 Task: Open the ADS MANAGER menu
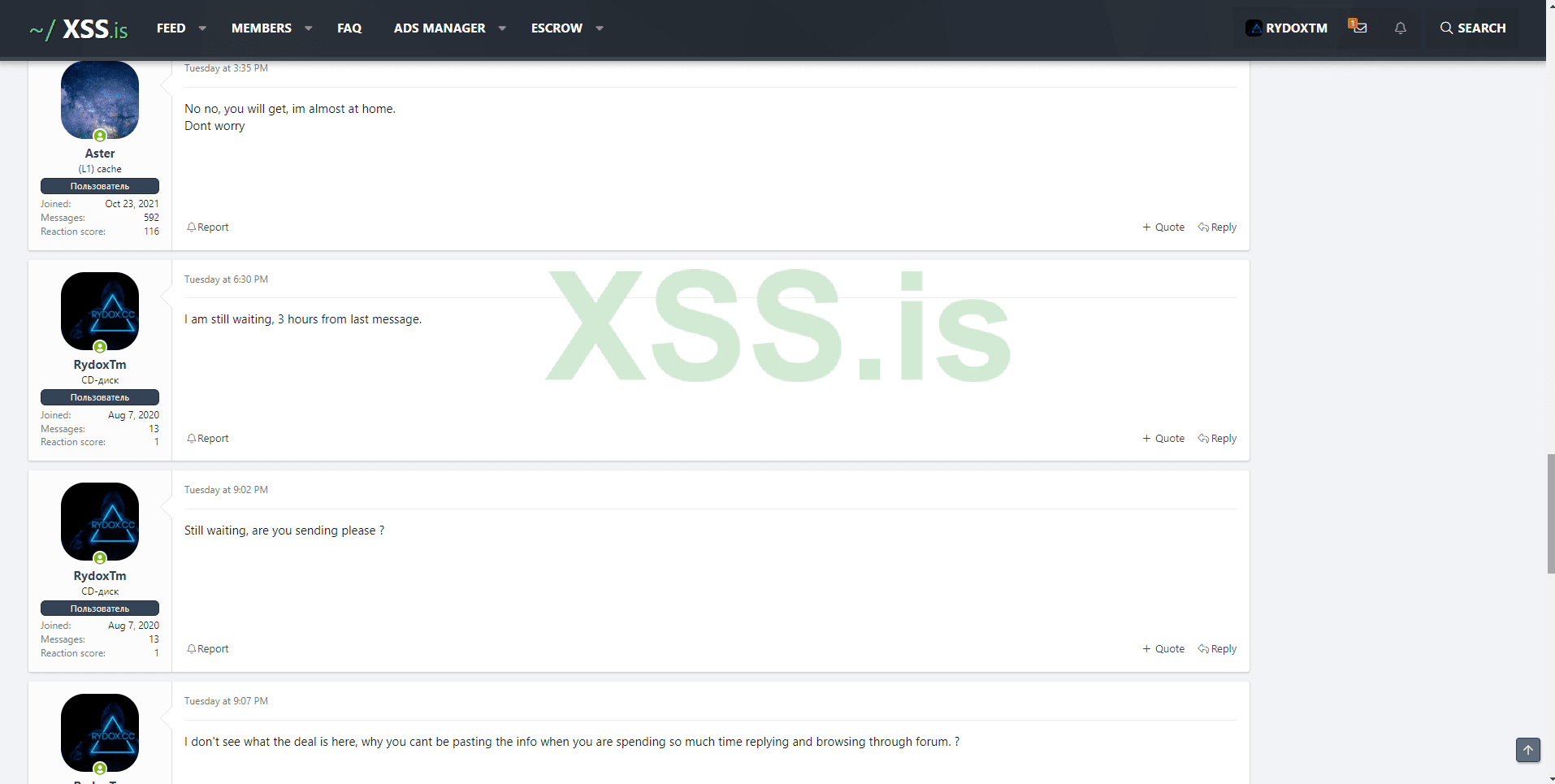[440, 28]
